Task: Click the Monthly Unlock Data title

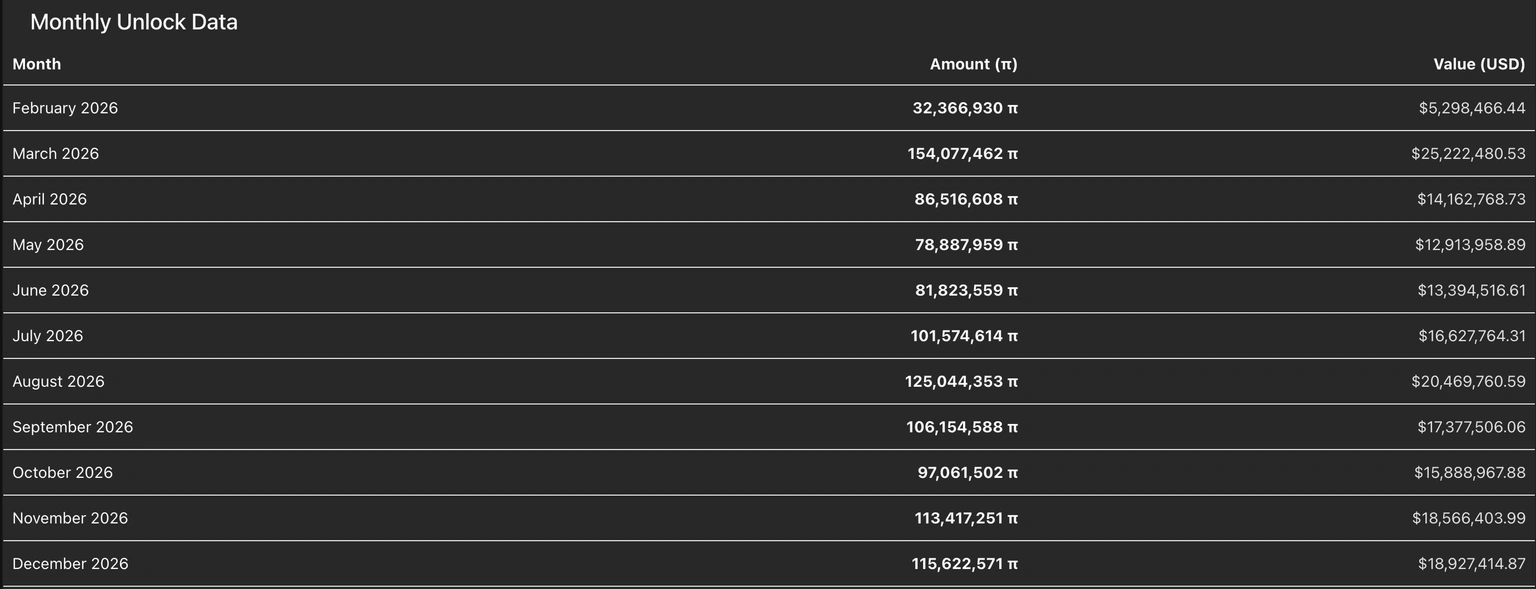Action: click(x=134, y=22)
